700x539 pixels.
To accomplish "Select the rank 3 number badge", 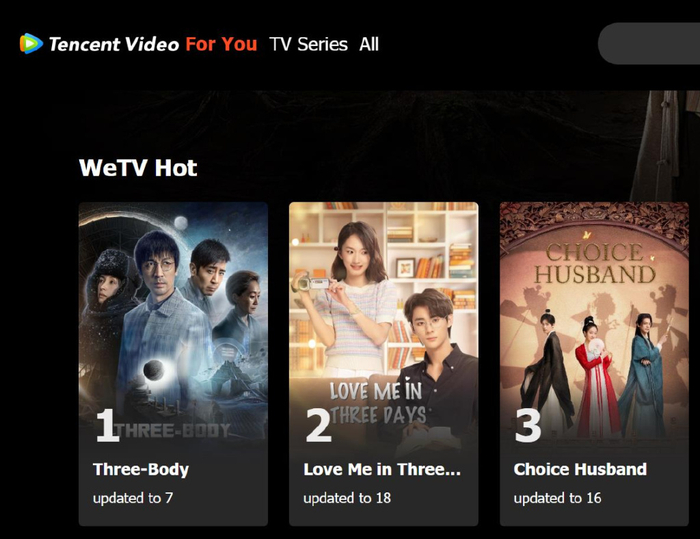I will (x=528, y=426).
